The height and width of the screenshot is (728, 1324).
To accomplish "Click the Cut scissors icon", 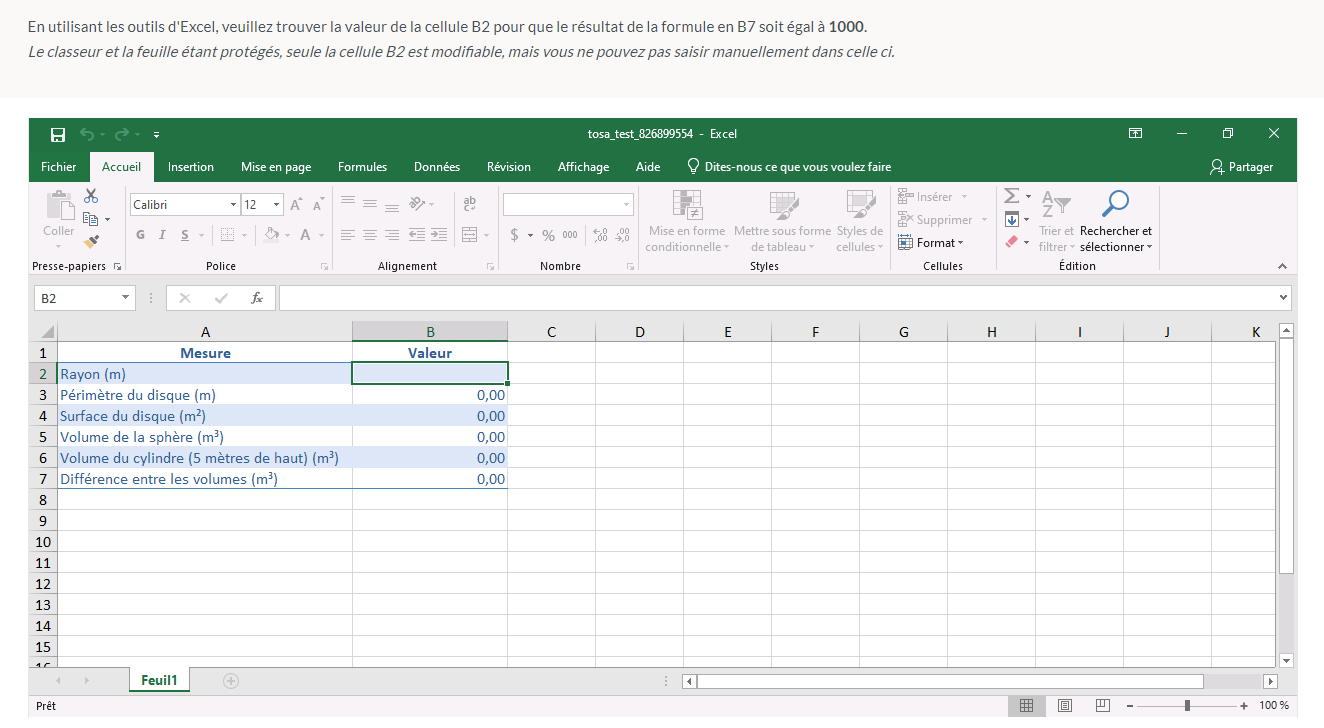I will pos(91,197).
